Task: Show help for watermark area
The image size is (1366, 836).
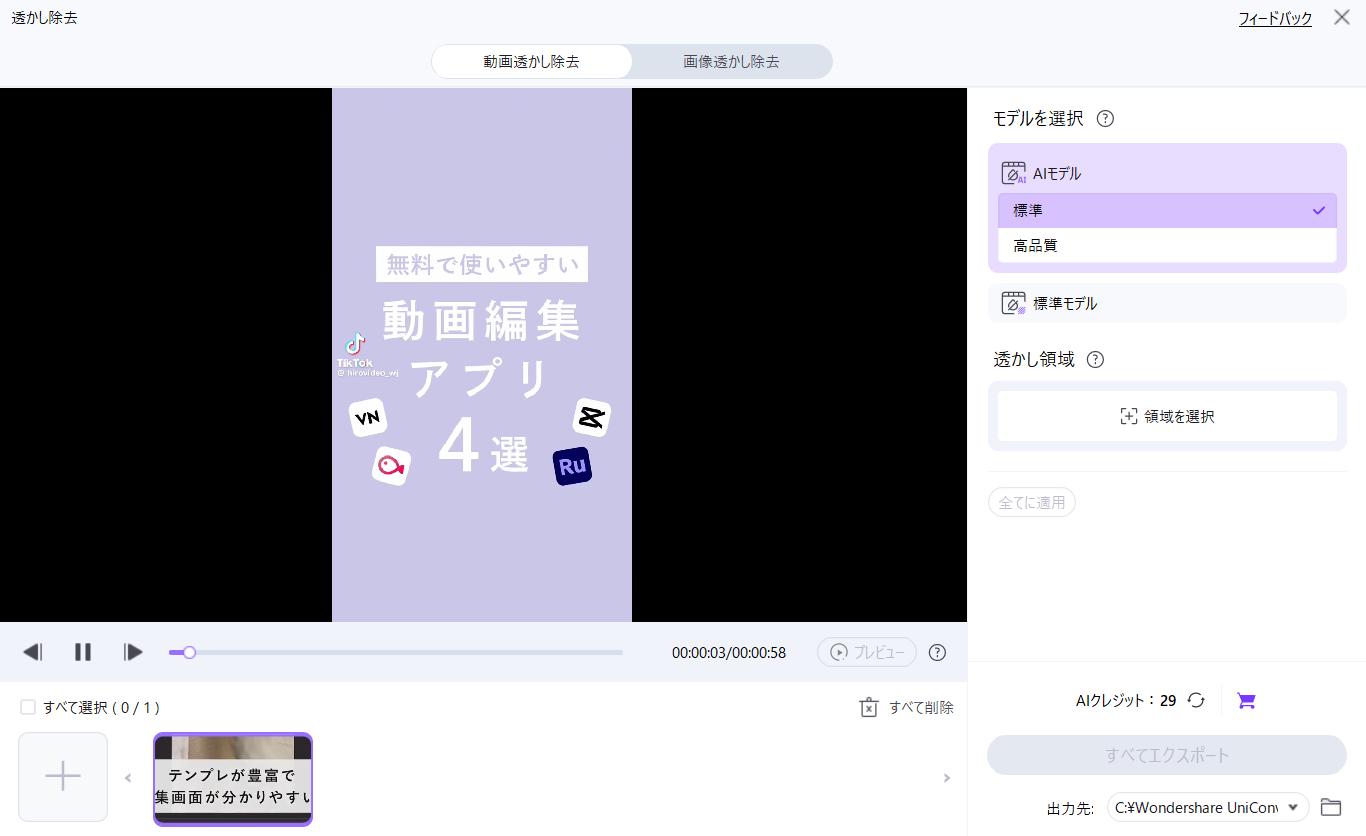Action: tap(1095, 359)
